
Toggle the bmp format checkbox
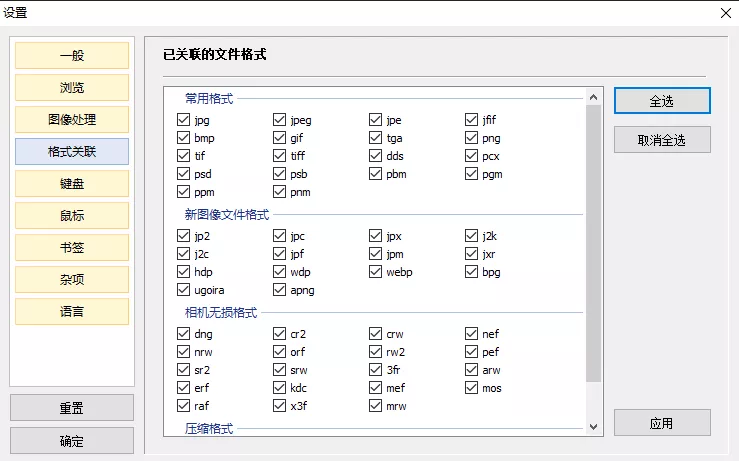tap(183, 138)
